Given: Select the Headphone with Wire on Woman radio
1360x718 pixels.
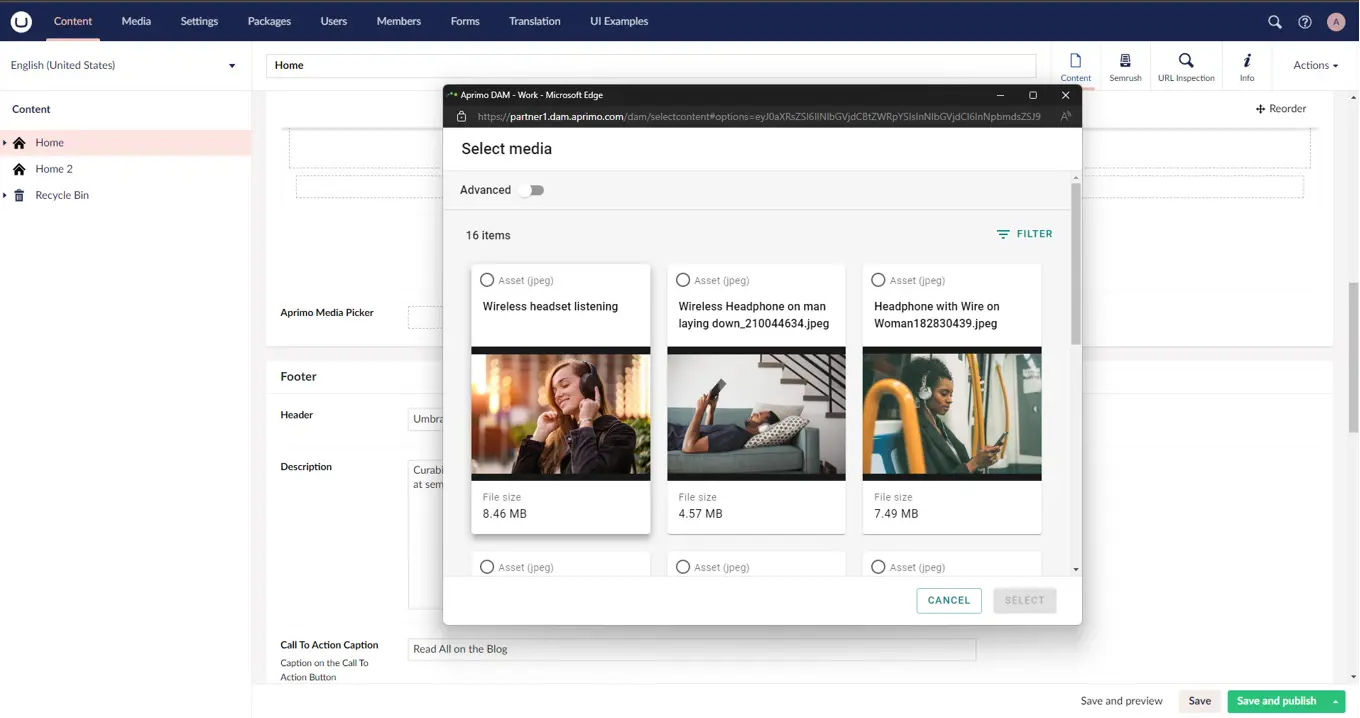Looking at the screenshot, I should click(878, 280).
